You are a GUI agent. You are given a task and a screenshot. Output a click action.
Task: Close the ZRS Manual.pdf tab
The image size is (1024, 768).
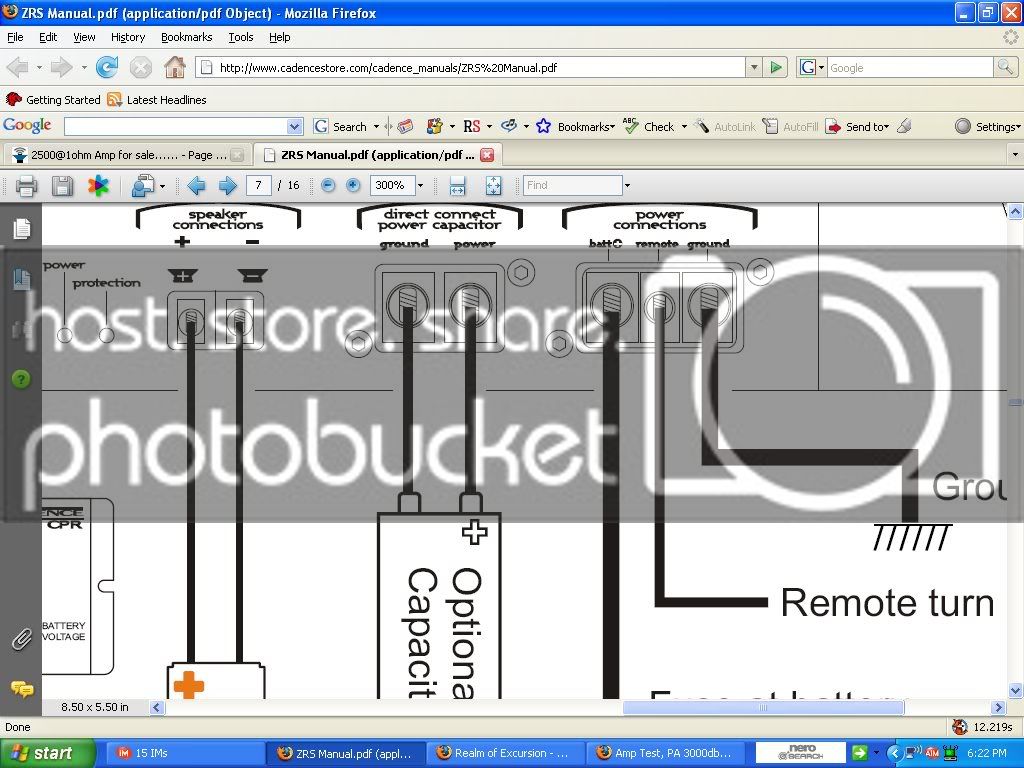pos(487,155)
